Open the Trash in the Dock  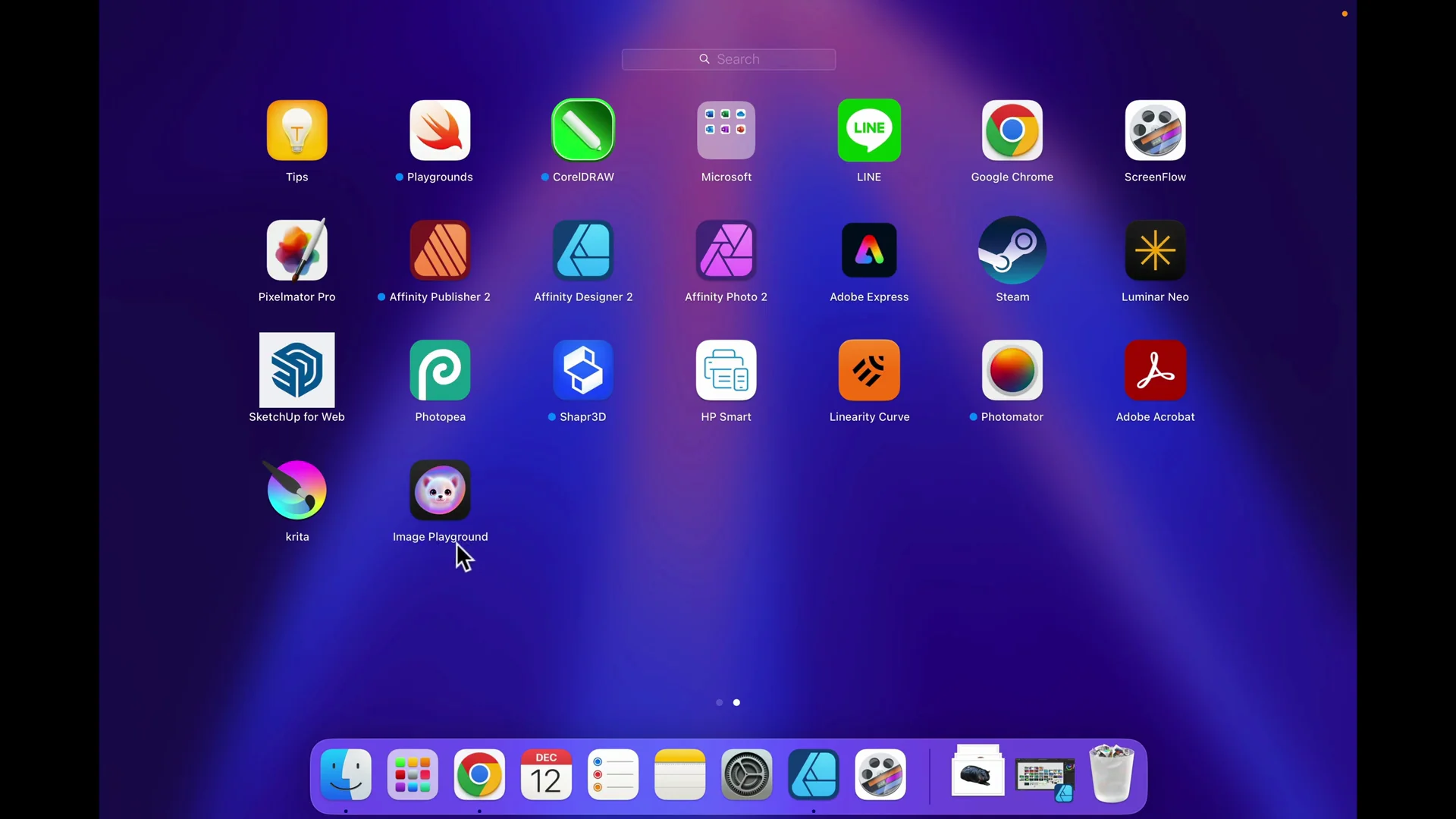point(1111,774)
